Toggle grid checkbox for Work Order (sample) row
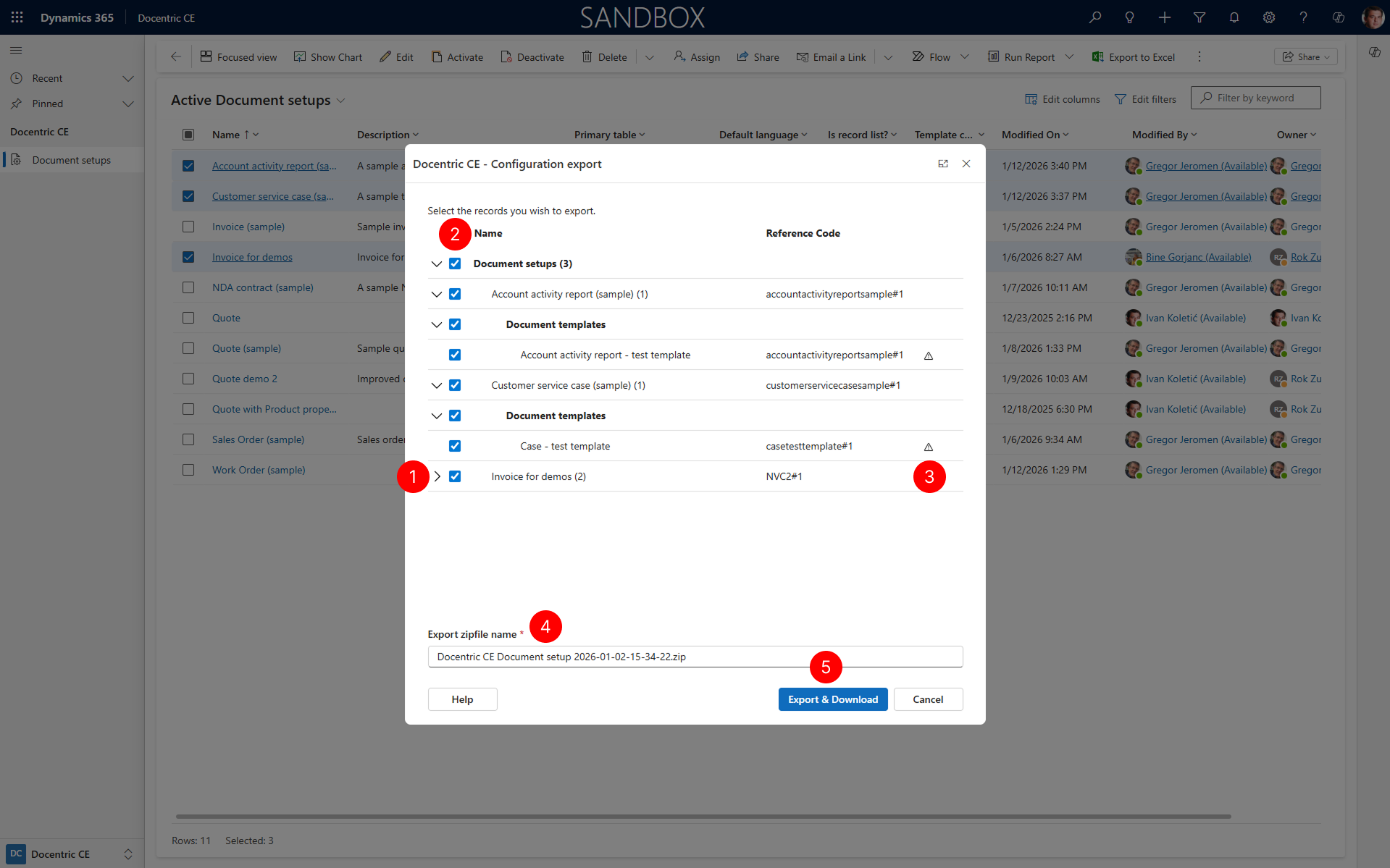The height and width of the screenshot is (868, 1390). (x=188, y=470)
